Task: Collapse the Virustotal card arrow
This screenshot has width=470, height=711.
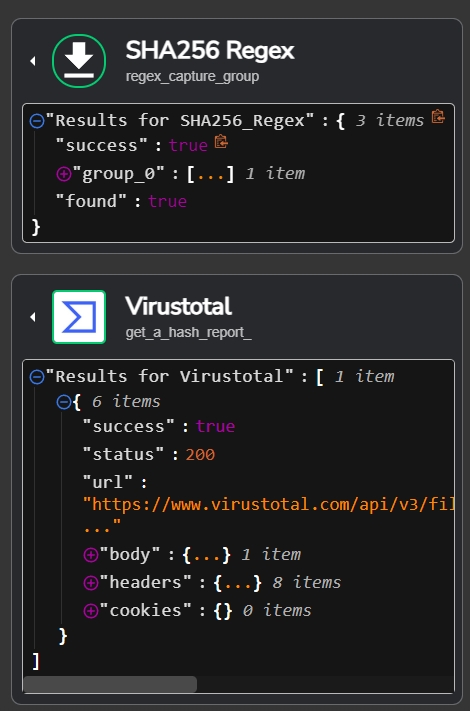Action: click(33, 317)
